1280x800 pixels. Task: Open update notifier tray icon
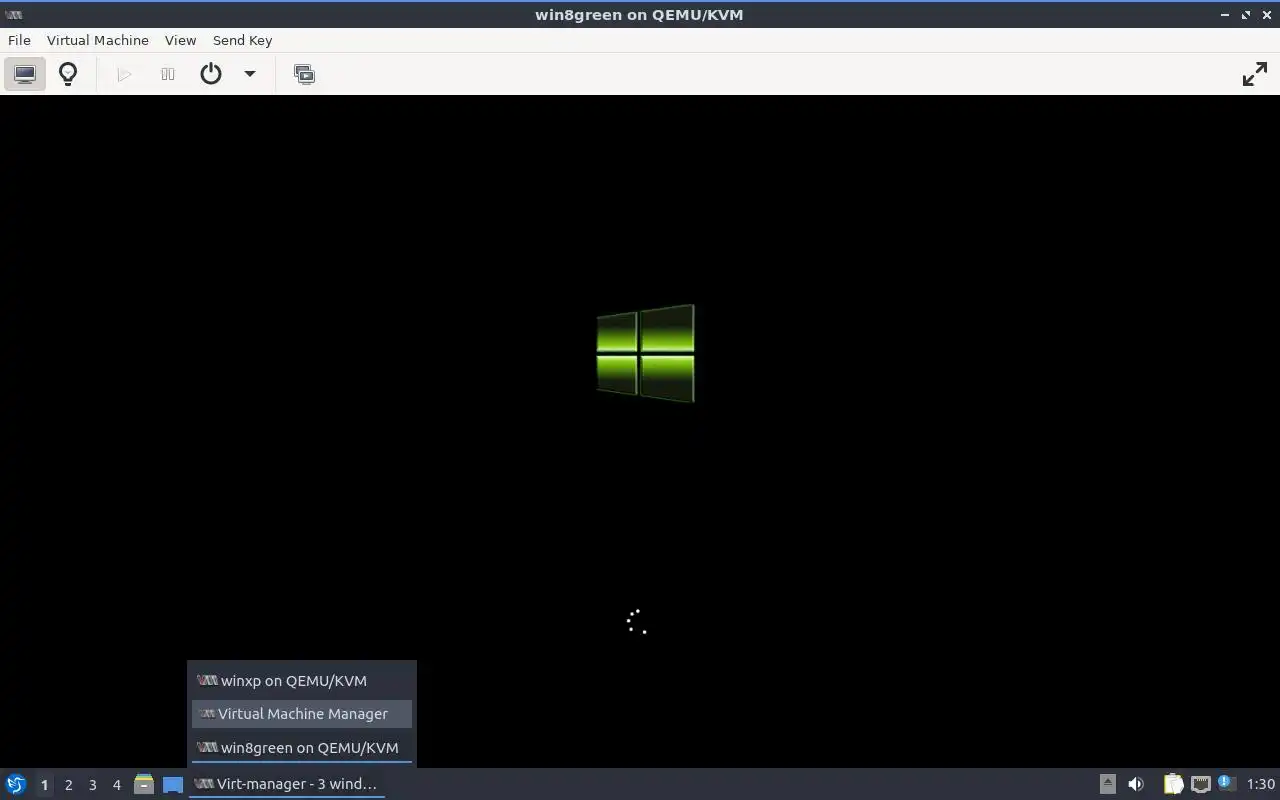click(1226, 783)
